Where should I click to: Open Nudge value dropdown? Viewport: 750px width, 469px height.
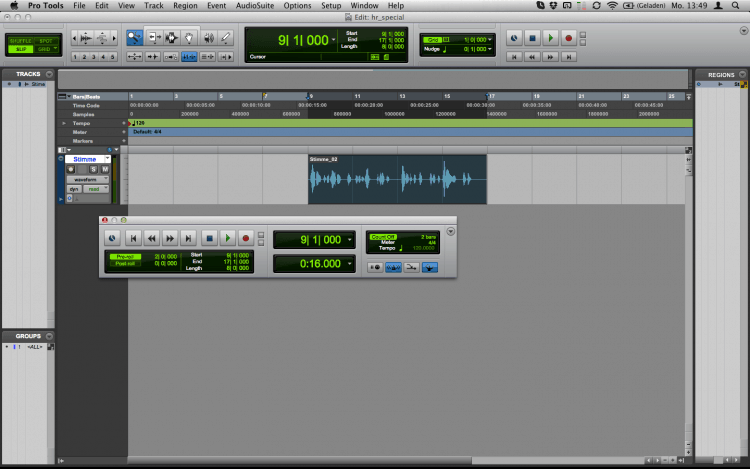point(490,49)
